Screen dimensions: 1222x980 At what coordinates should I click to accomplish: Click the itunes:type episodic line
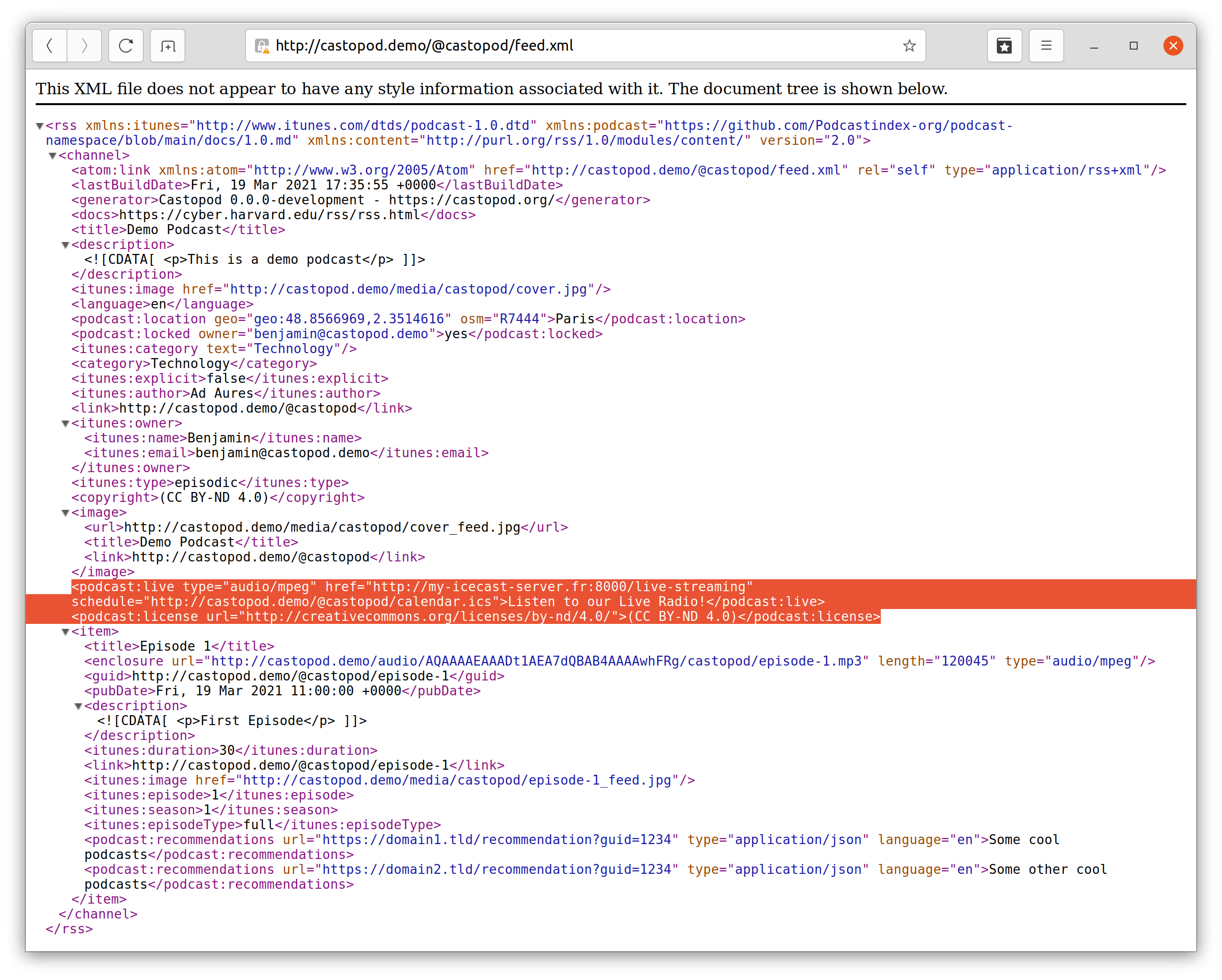pyautogui.click(x=210, y=483)
